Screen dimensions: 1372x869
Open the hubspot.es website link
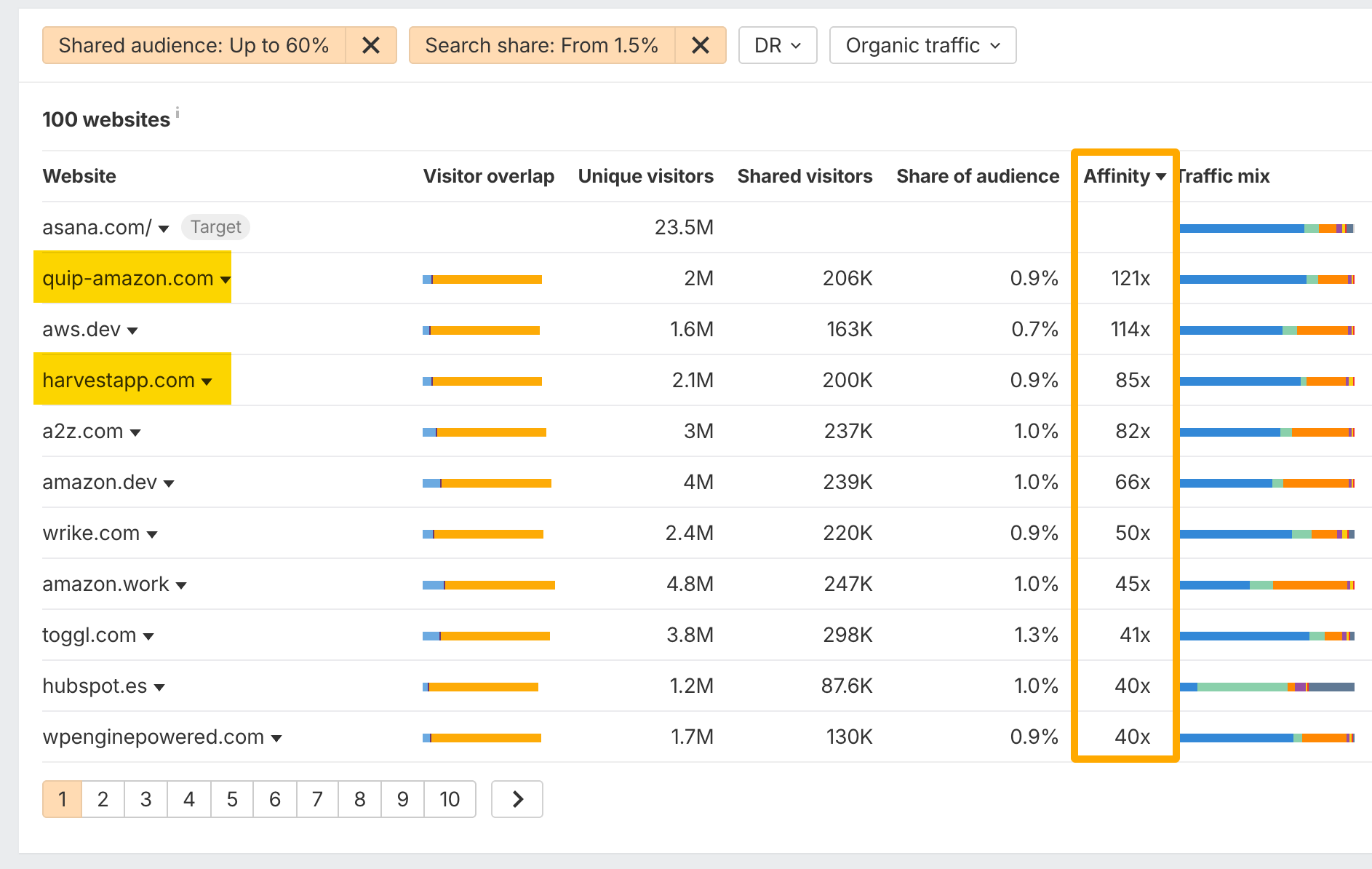point(95,686)
